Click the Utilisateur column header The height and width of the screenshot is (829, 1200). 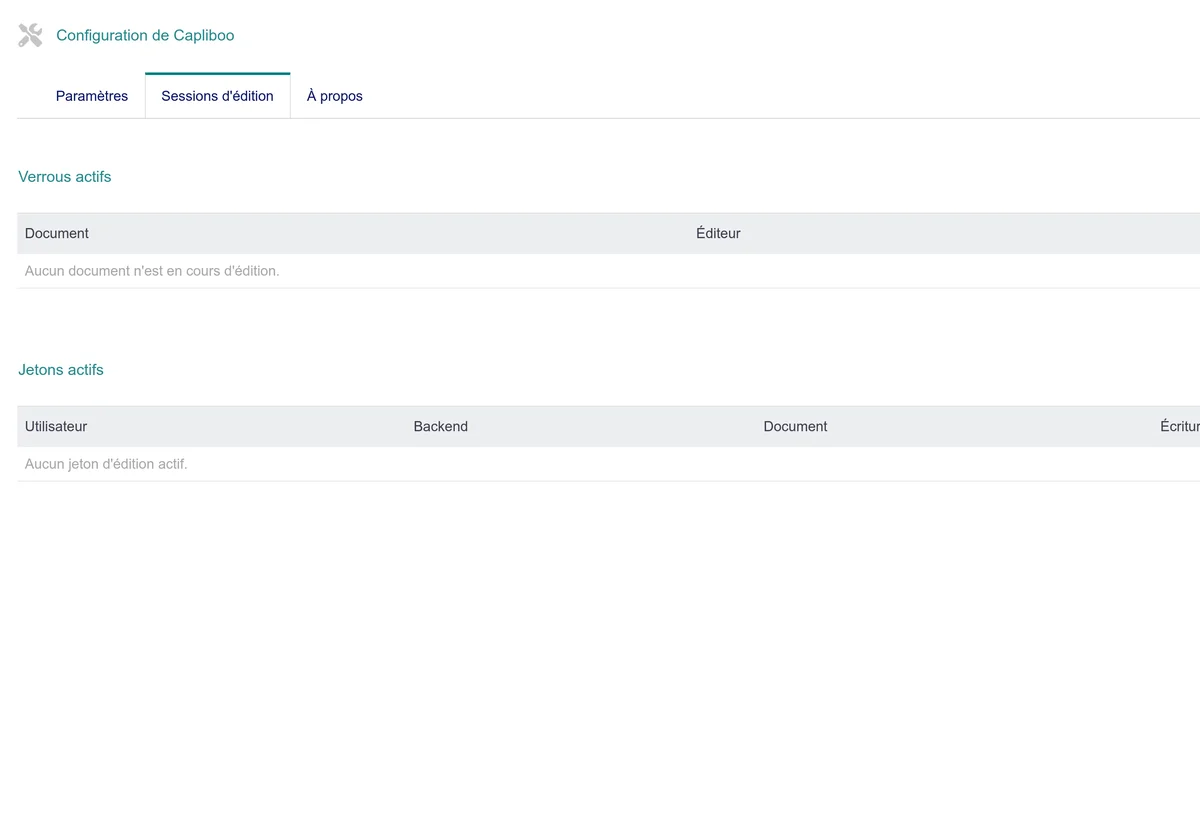[56, 426]
